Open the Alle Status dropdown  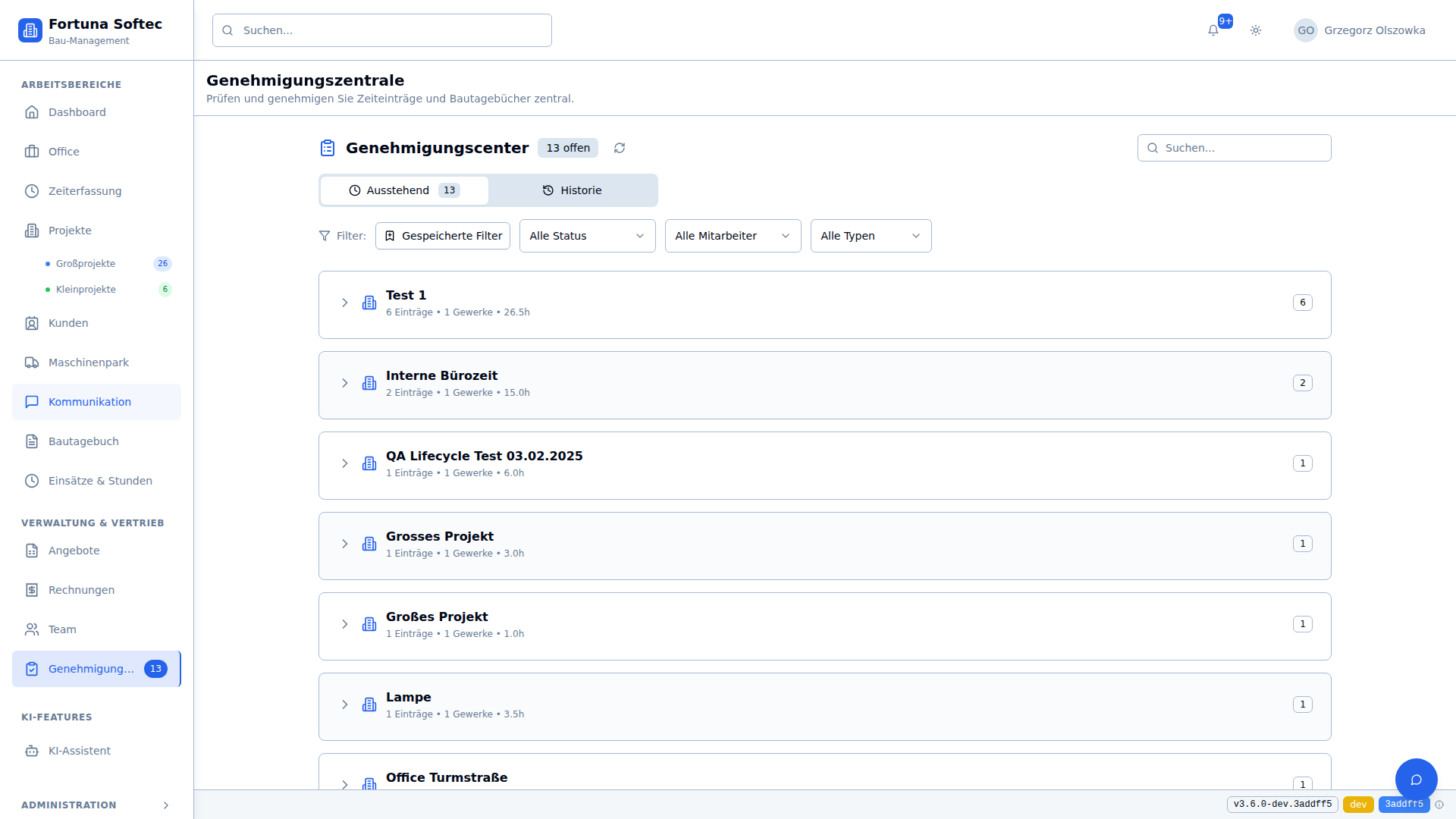(x=587, y=236)
